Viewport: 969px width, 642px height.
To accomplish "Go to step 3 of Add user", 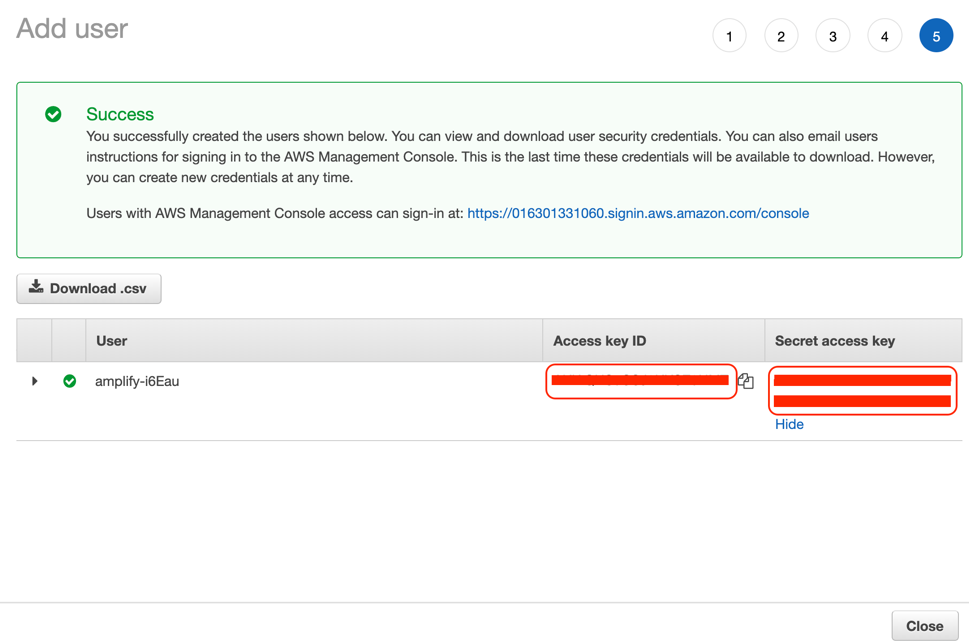I will [x=833, y=36].
